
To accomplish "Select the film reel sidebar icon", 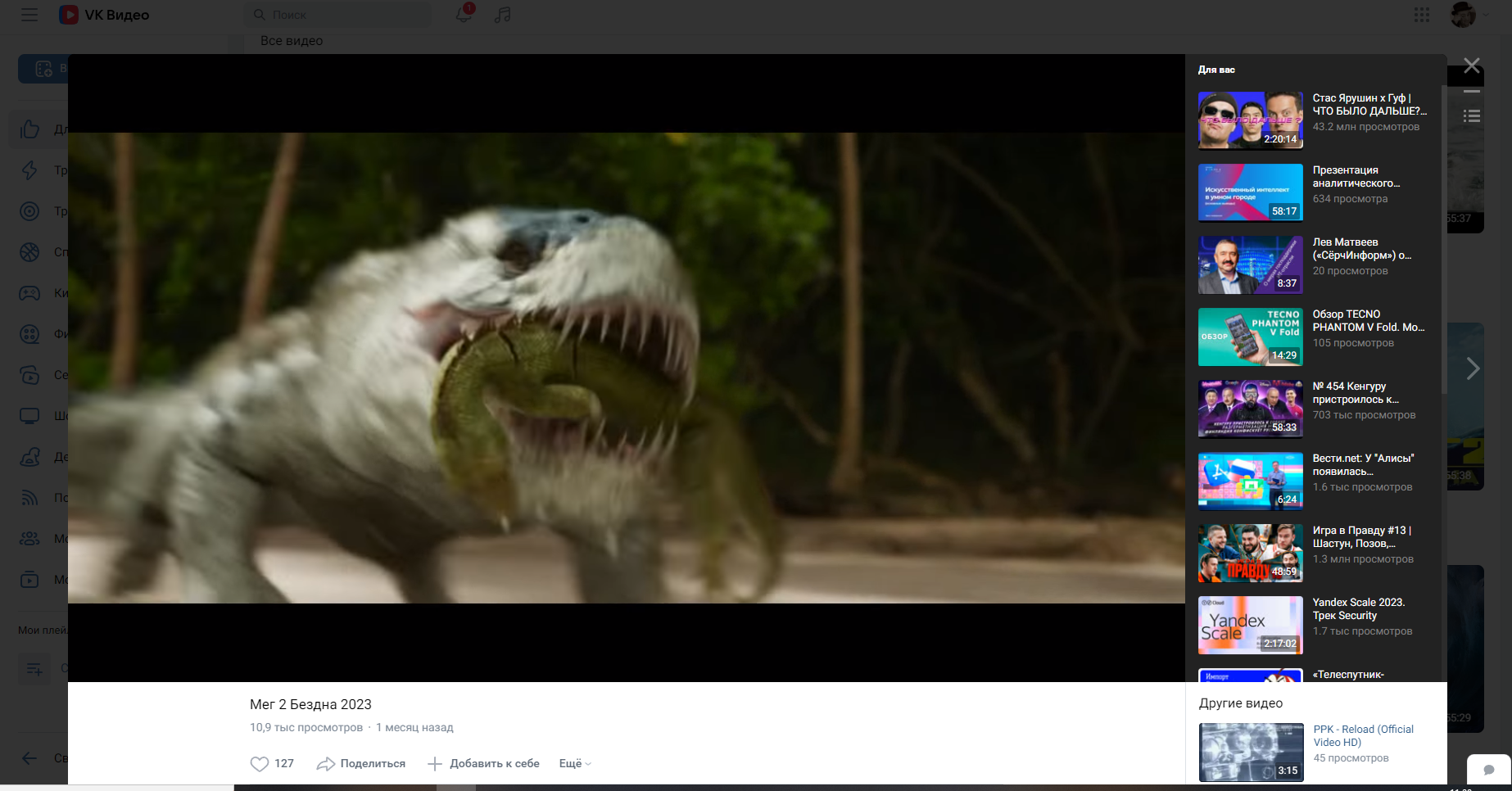I will click(29, 334).
